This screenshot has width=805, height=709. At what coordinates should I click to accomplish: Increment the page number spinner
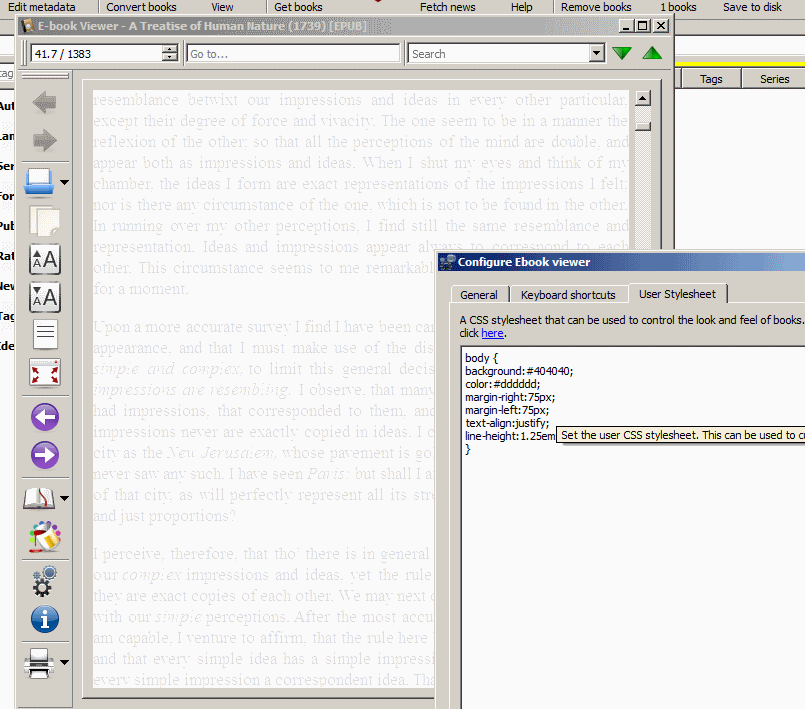169,49
